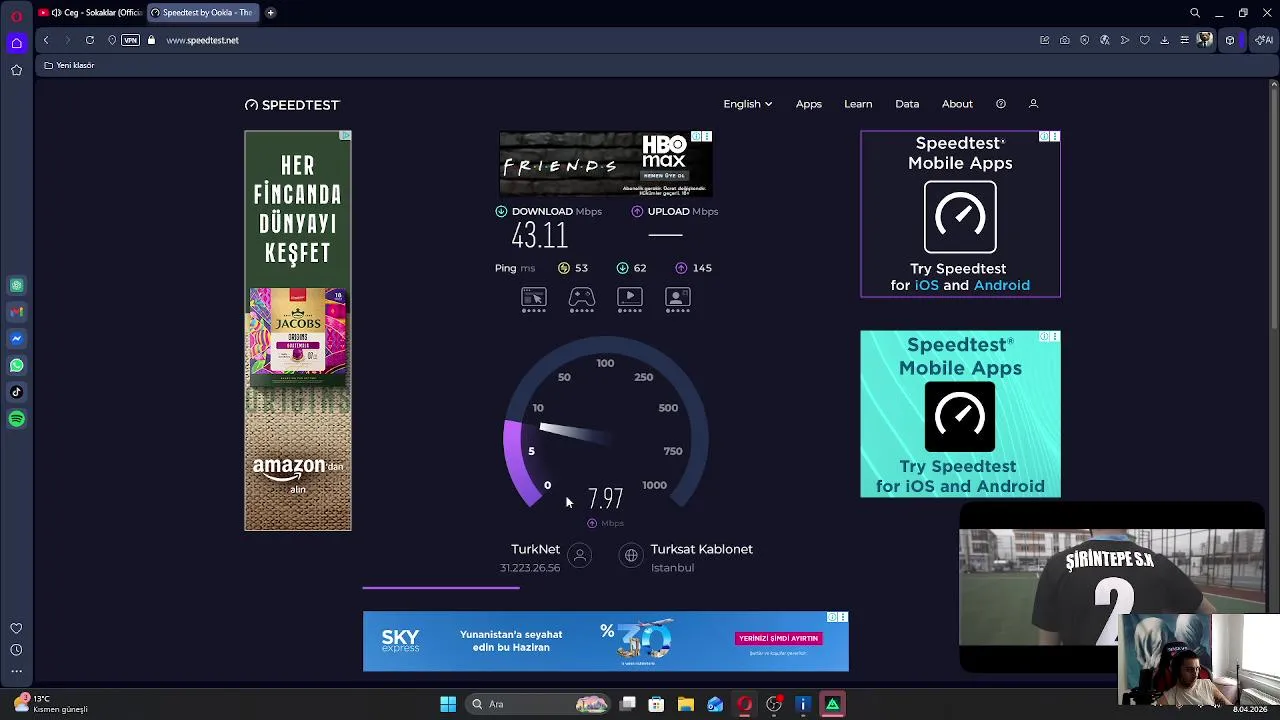Image resolution: width=1280 pixels, height=720 pixels.
Task: Click the SPEEDTEST logo
Action: pyautogui.click(x=292, y=104)
